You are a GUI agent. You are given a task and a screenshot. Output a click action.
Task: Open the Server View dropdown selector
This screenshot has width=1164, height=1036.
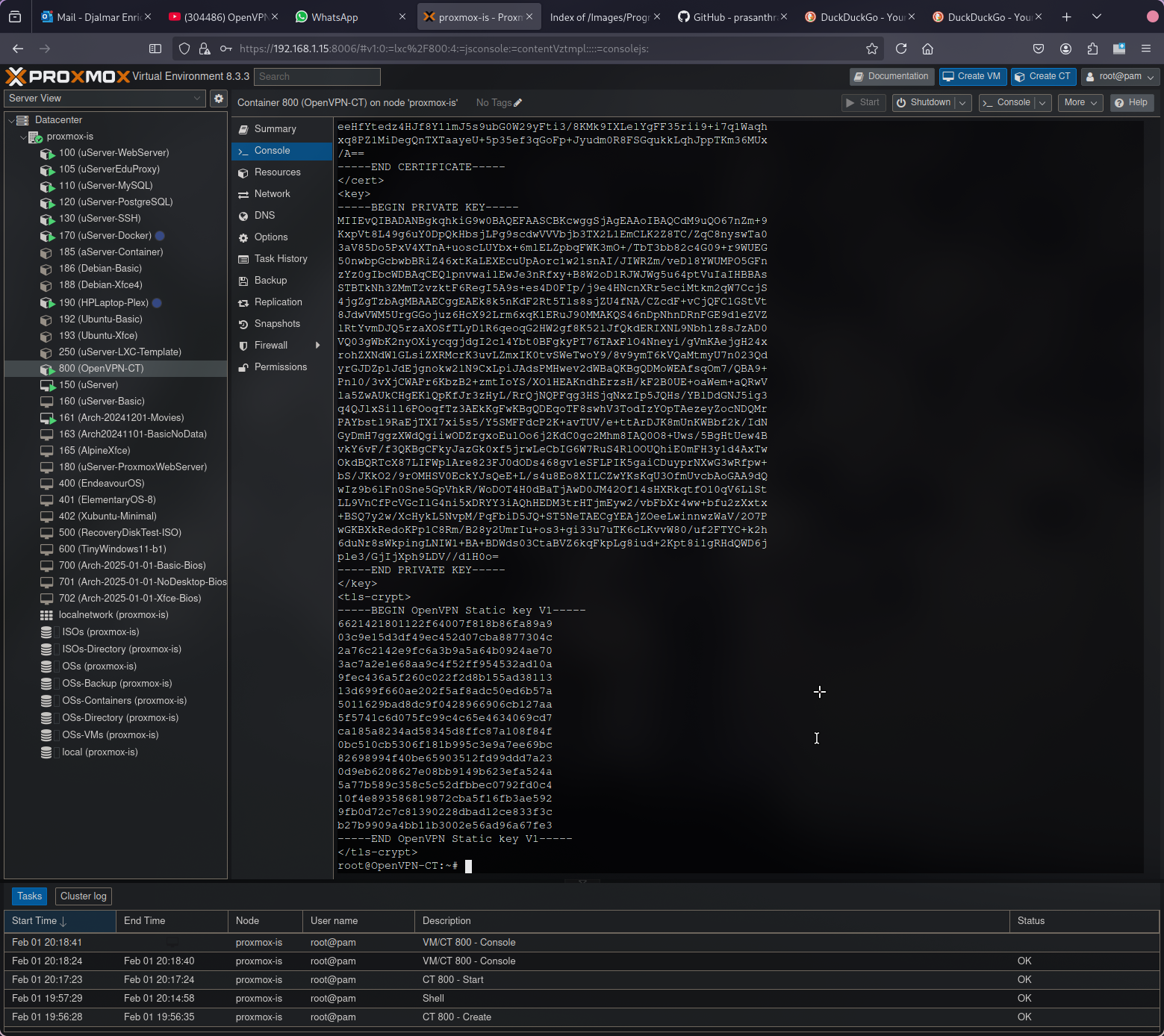[x=104, y=99]
